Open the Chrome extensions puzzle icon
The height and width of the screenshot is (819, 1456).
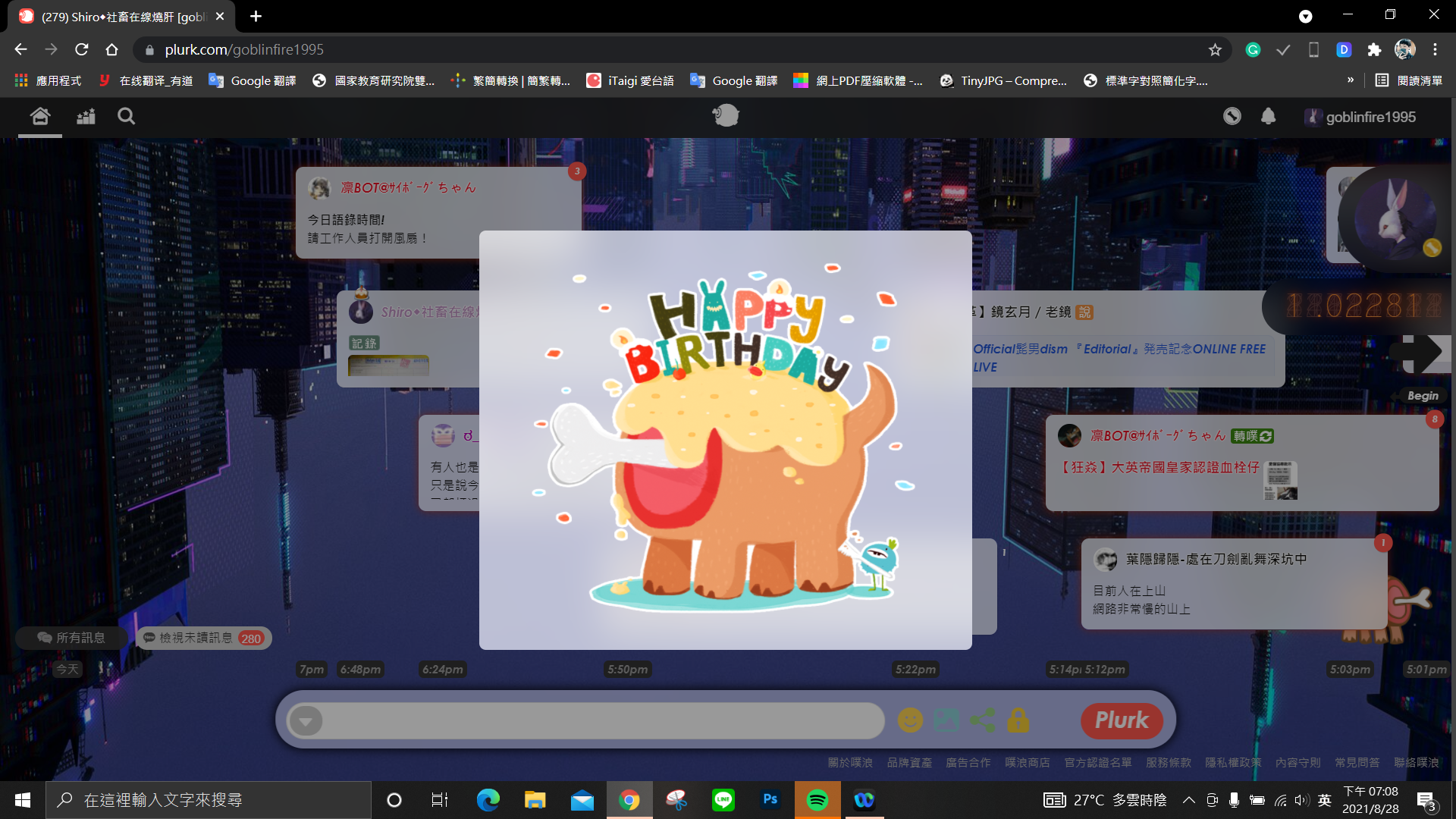(1374, 49)
